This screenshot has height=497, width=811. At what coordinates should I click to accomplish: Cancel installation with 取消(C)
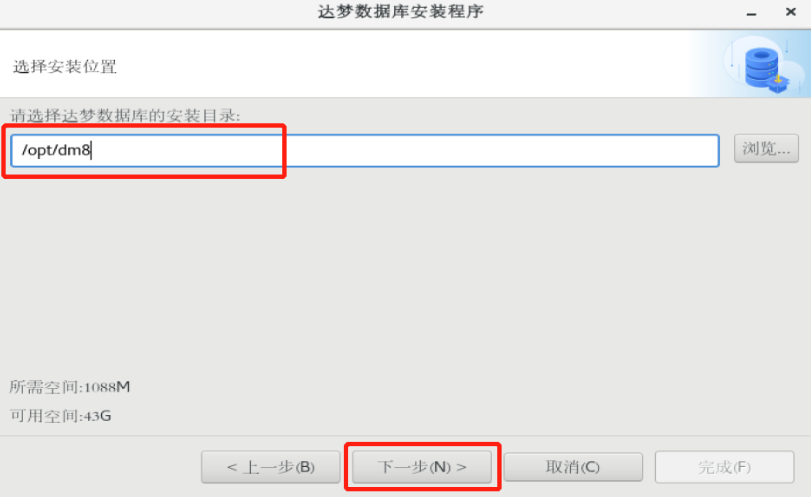[x=573, y=467]
